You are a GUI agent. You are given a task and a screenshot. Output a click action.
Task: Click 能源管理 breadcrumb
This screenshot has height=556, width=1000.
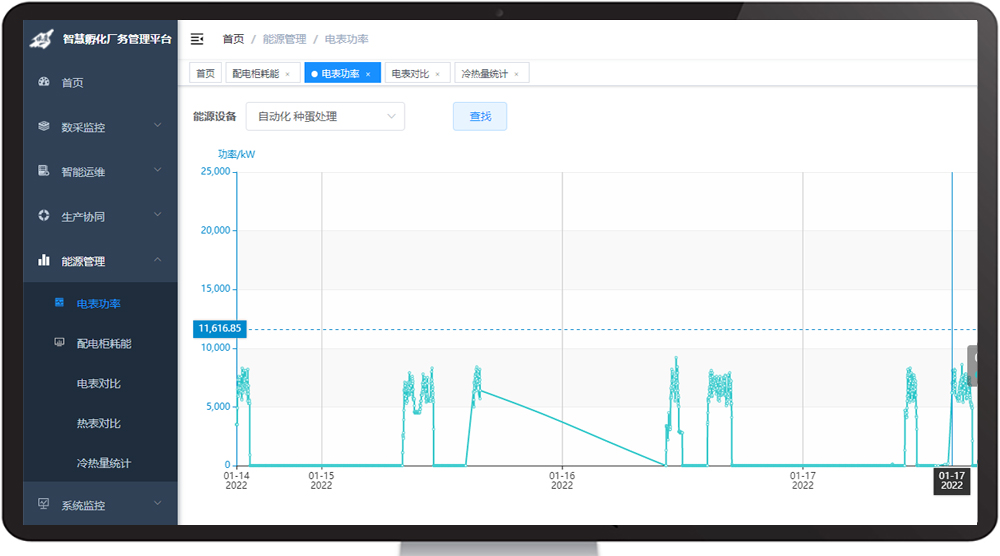point(284,39)
